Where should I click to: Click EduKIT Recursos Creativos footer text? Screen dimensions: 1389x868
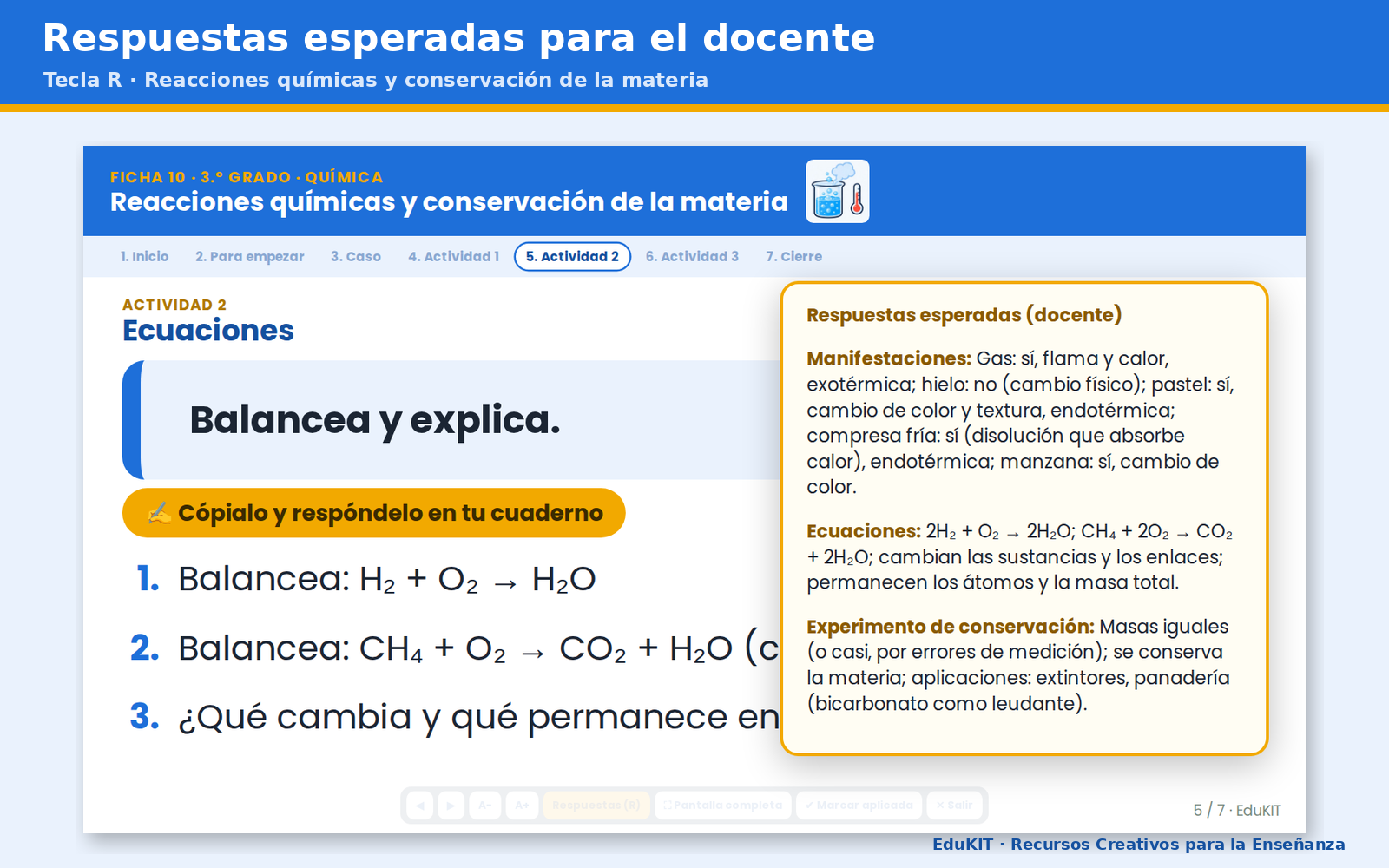point(1139,845)
